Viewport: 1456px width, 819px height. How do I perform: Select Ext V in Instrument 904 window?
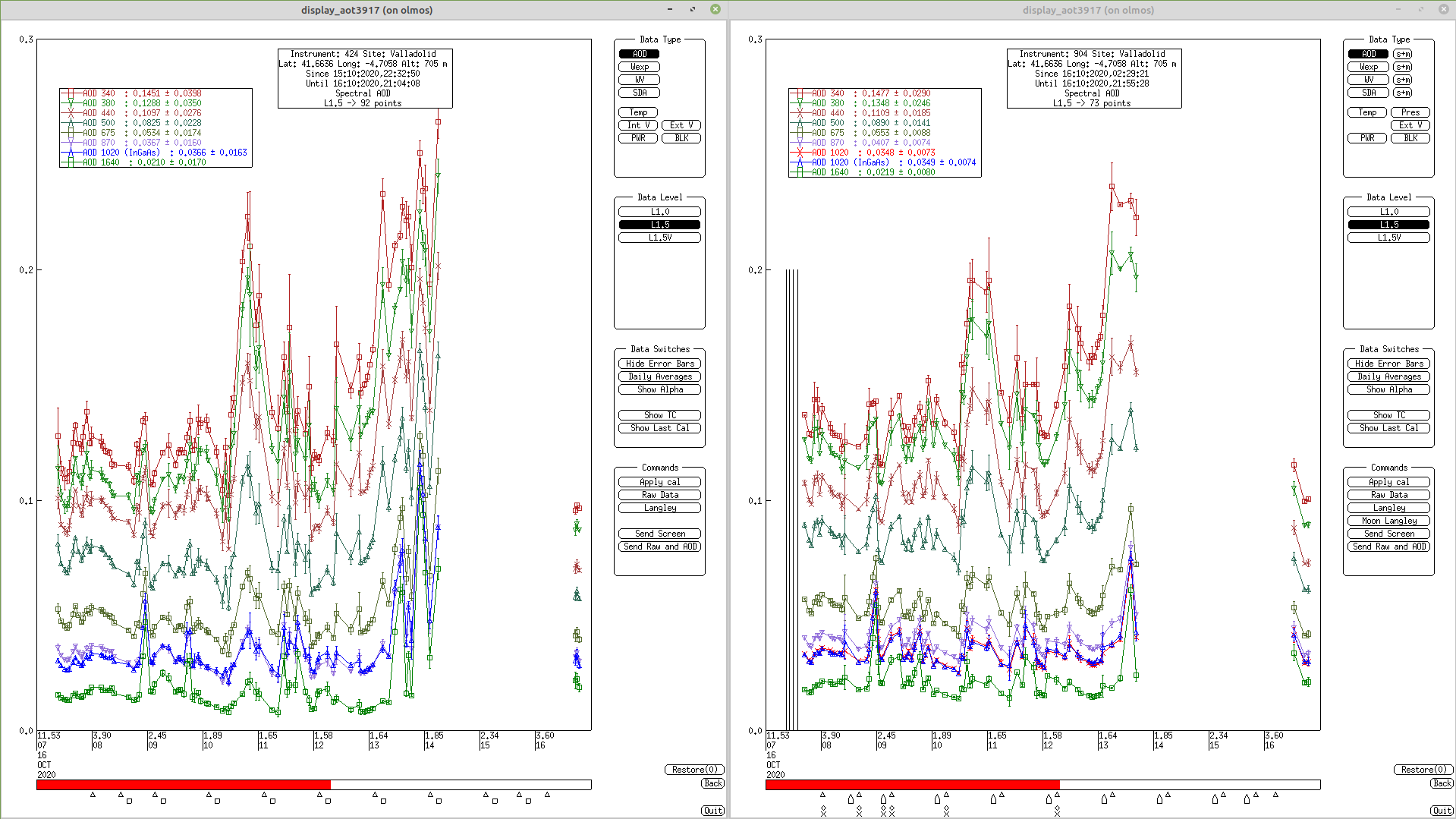(x=1410, y=125)
